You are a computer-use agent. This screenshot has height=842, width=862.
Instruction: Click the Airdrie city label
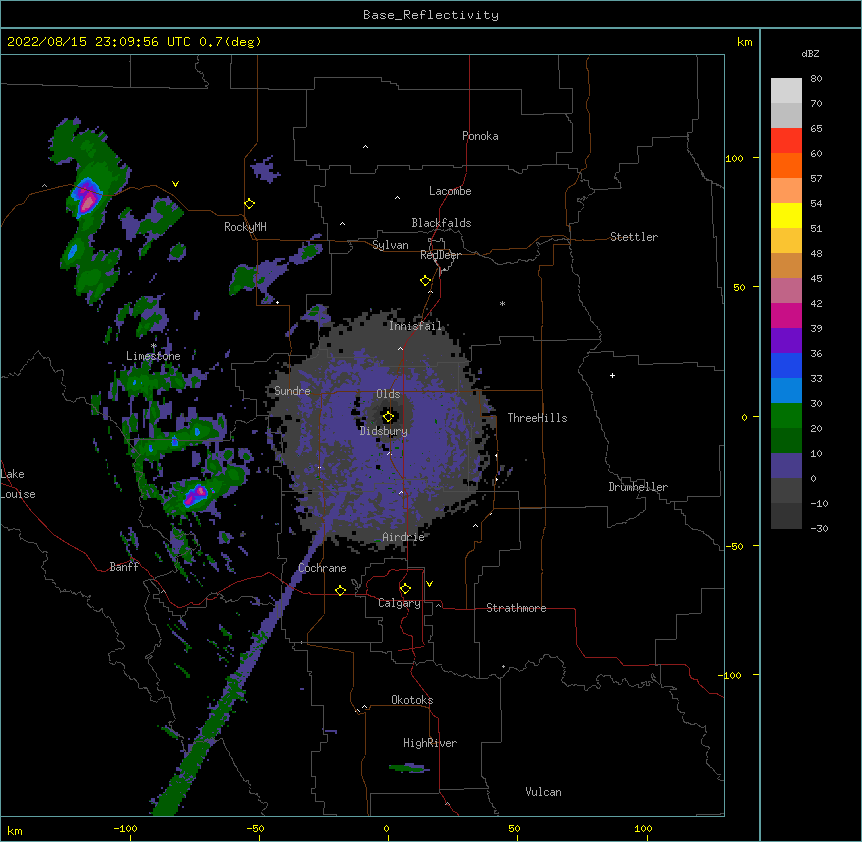click(403, 537)
